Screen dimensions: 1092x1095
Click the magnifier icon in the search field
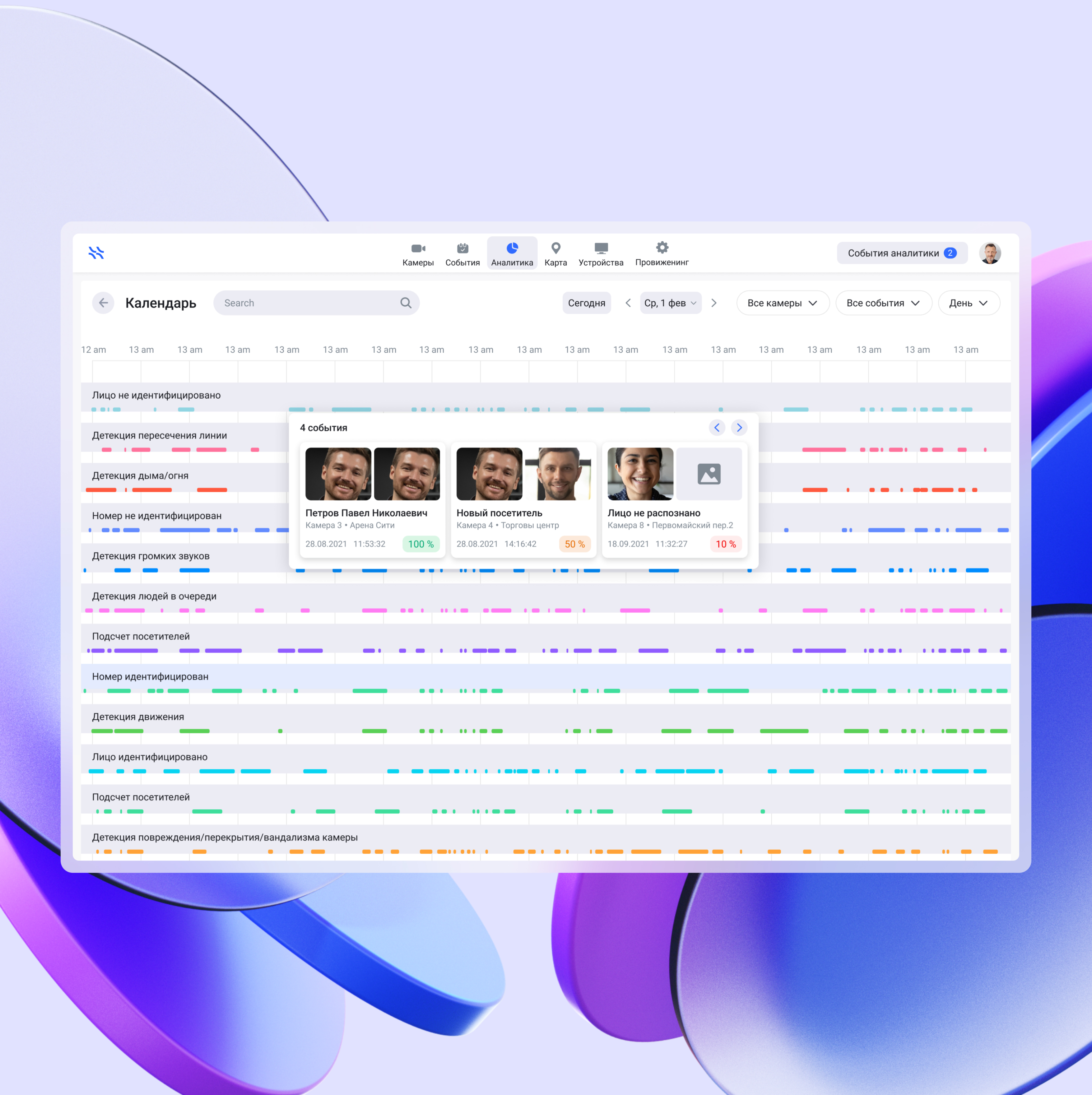pyautogui.click(x=406, y=303)
